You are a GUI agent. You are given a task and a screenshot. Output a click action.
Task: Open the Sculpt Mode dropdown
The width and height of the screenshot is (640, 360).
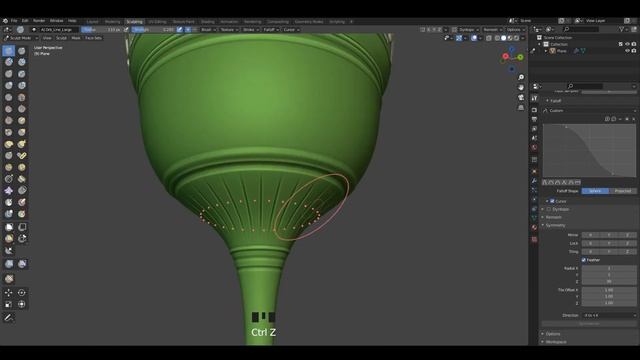[x=21, y=38]
